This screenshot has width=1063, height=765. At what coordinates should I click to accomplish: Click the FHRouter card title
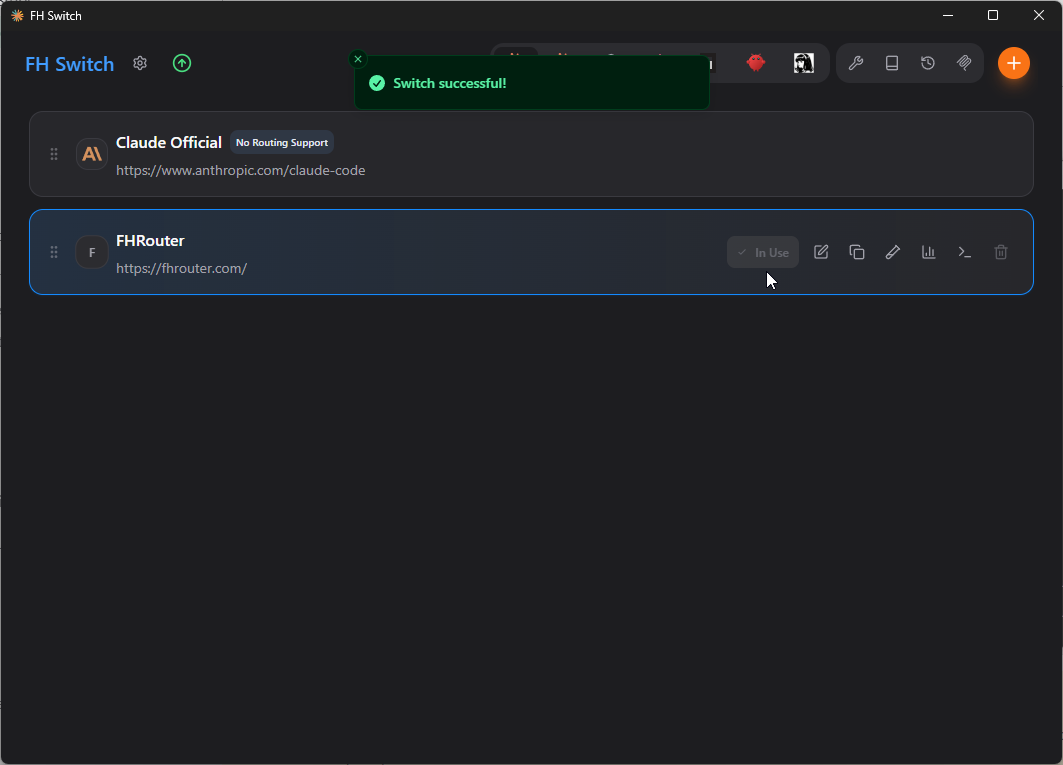click(150, 241)
